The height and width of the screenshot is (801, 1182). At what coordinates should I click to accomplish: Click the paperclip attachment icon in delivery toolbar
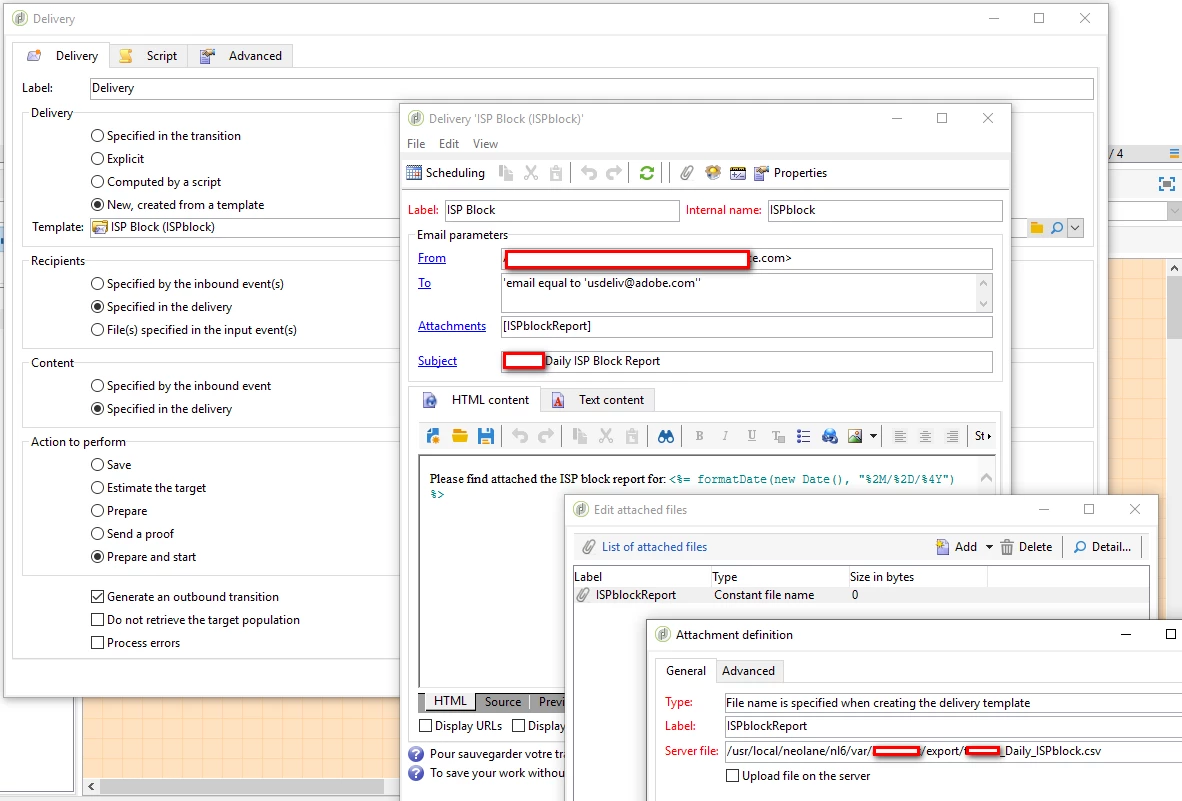pyautogui.click(x=686, y=173)
